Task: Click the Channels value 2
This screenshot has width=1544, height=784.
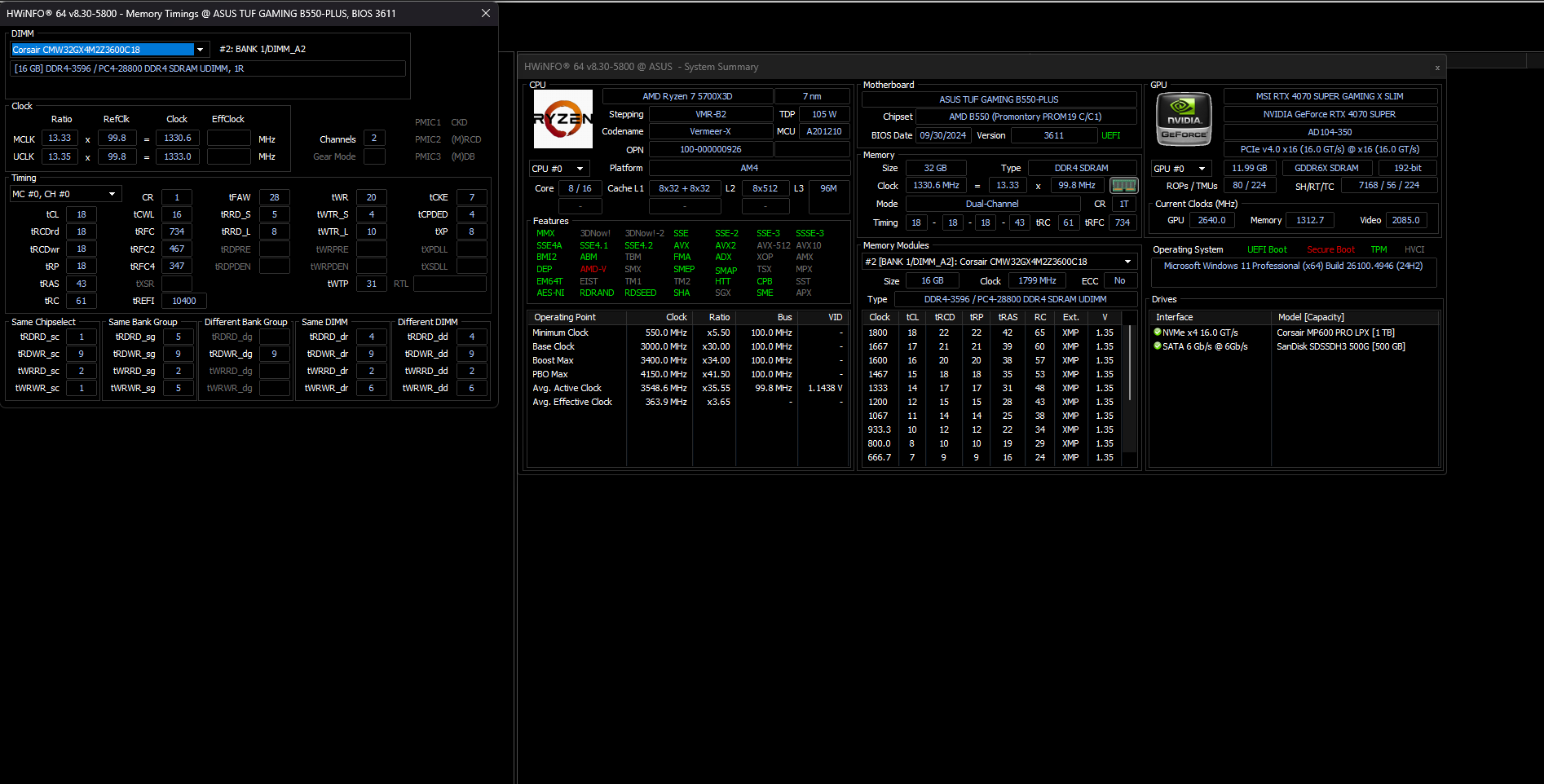Action: tap(374, 139)
